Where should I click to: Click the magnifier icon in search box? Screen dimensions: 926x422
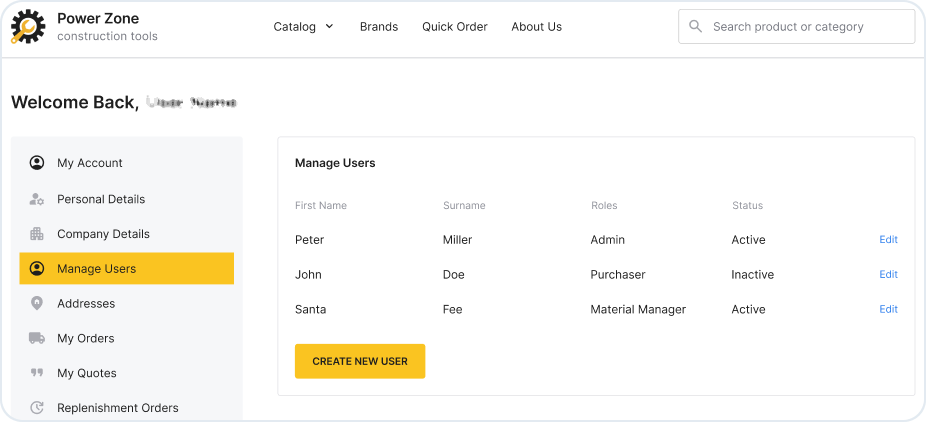click(x=695, y=27)
